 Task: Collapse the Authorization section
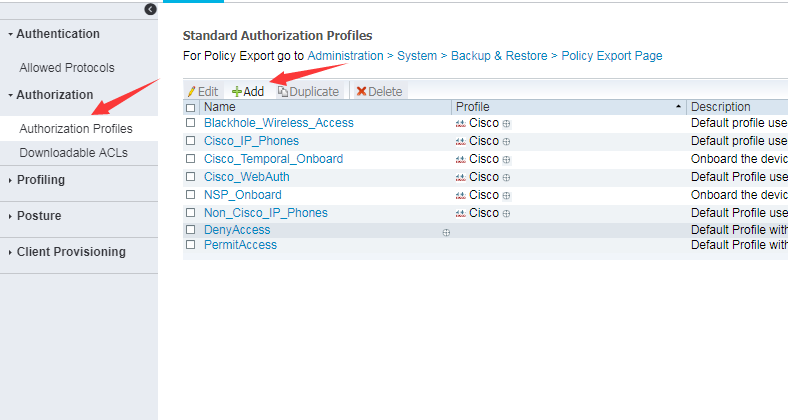pos(54,95)
